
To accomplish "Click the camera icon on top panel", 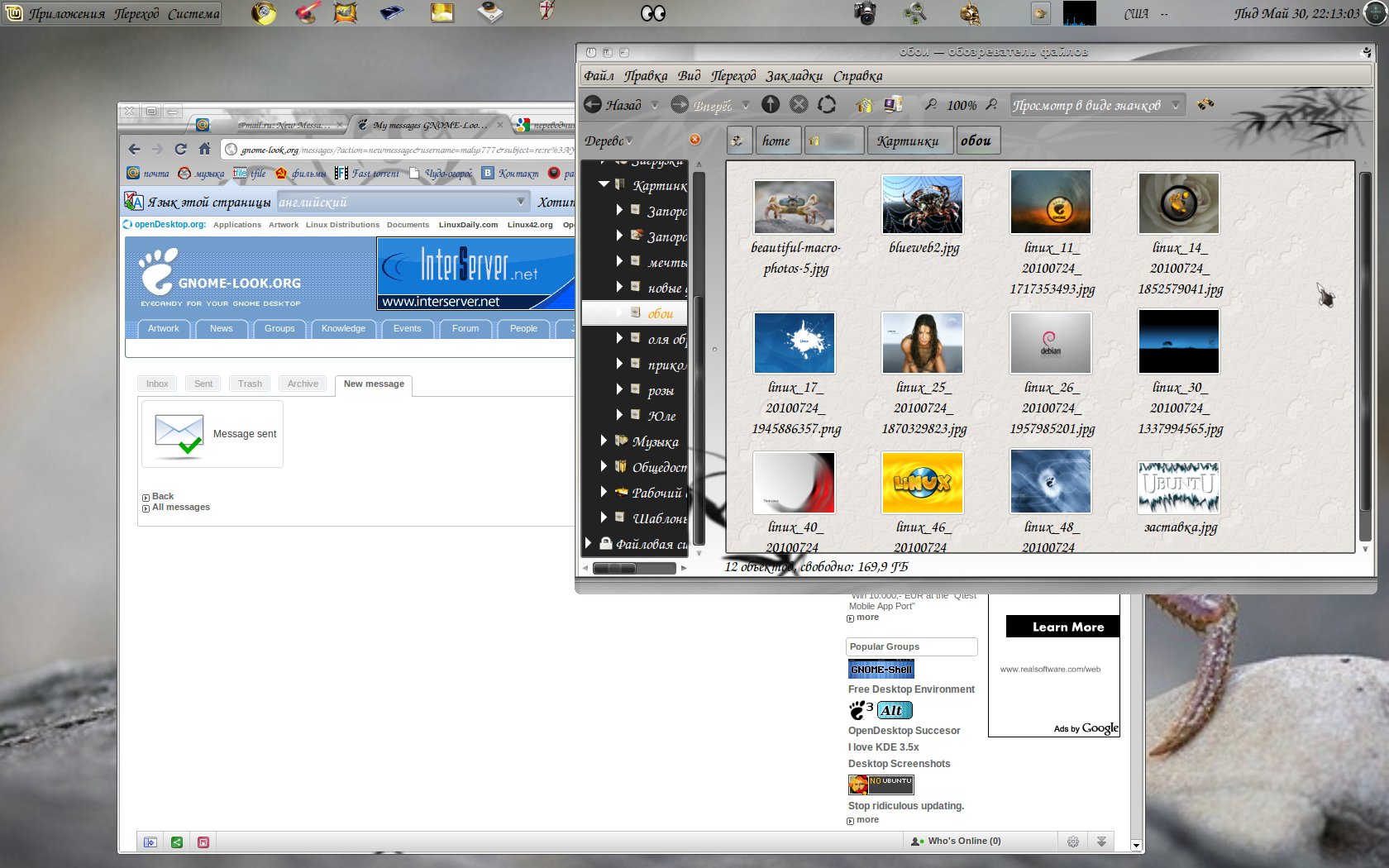I will point(865,13).
